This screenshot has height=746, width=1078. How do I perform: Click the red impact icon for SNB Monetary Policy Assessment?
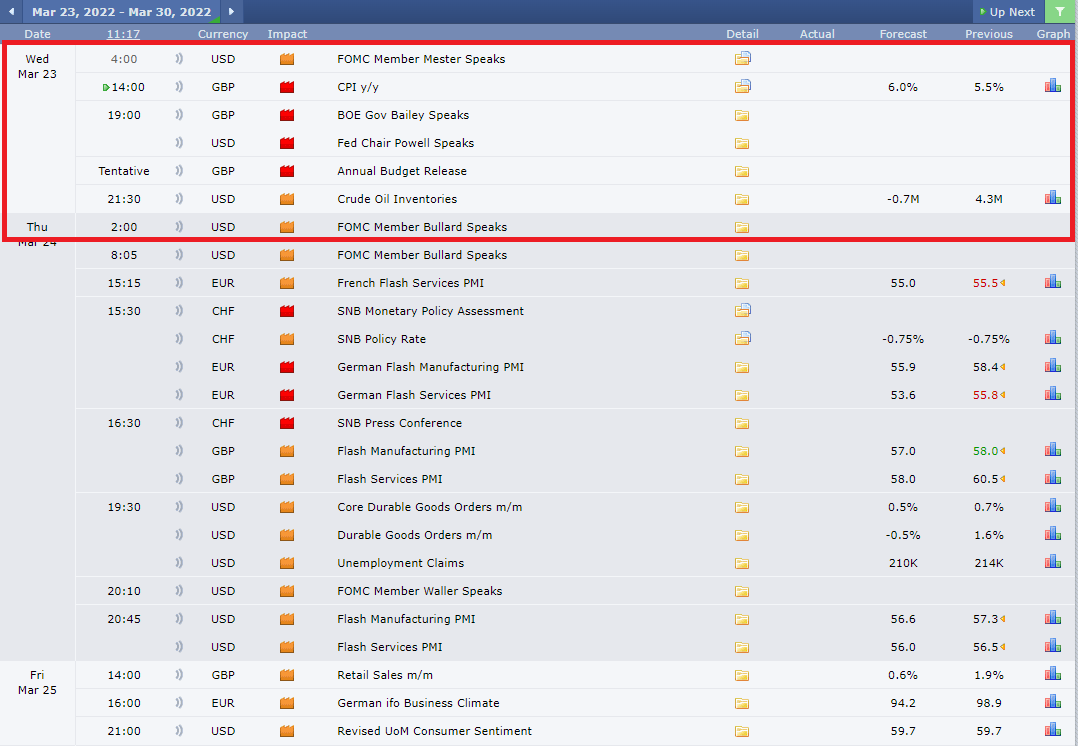pos(287,311)
